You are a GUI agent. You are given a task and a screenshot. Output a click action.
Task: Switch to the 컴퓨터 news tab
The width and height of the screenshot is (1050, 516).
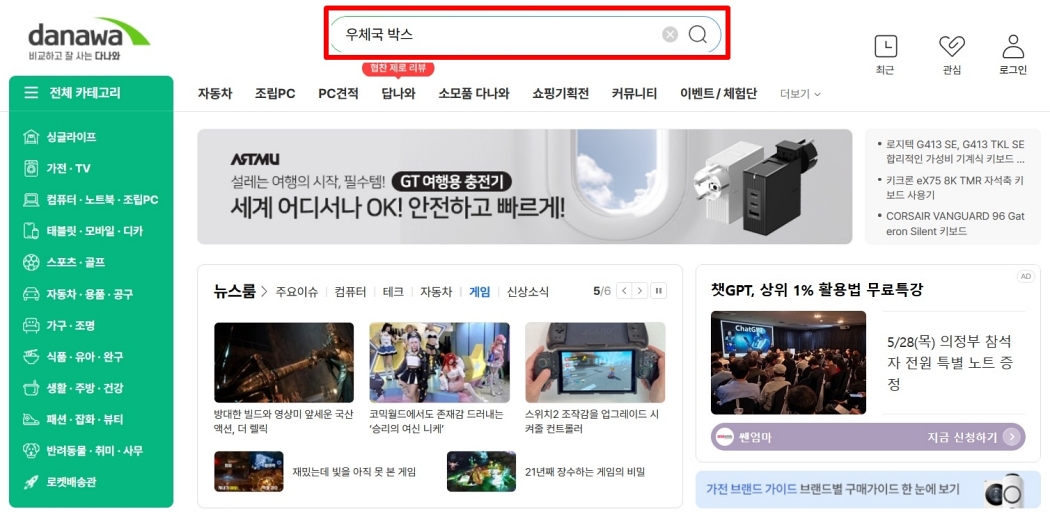[x=350, y=292]
